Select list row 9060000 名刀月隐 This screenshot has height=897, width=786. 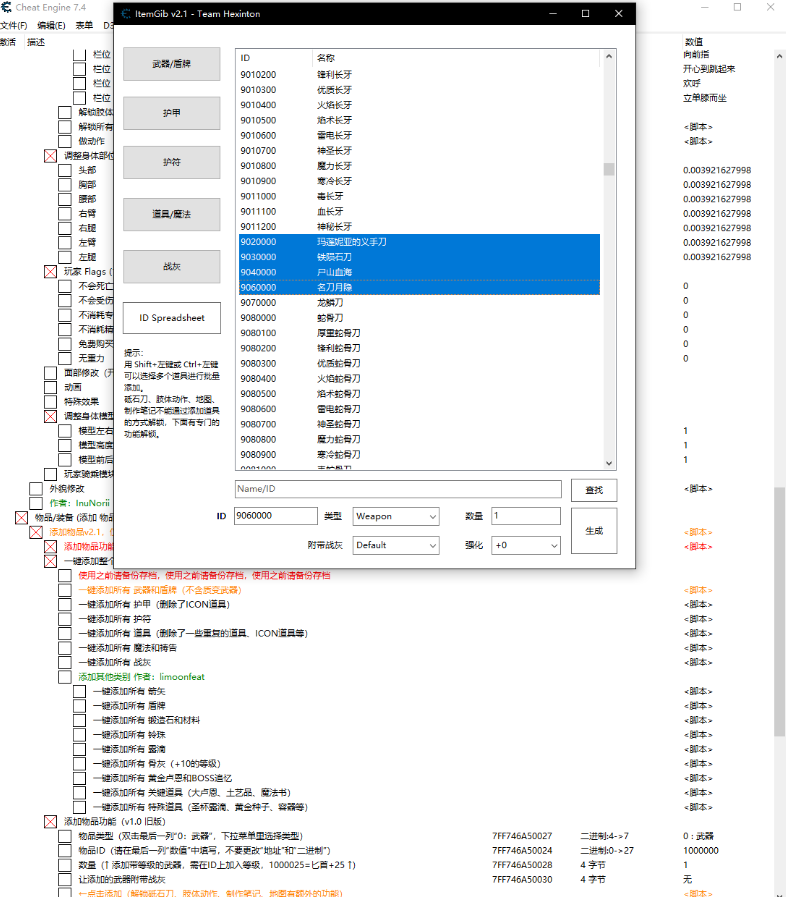coord(419,288)
